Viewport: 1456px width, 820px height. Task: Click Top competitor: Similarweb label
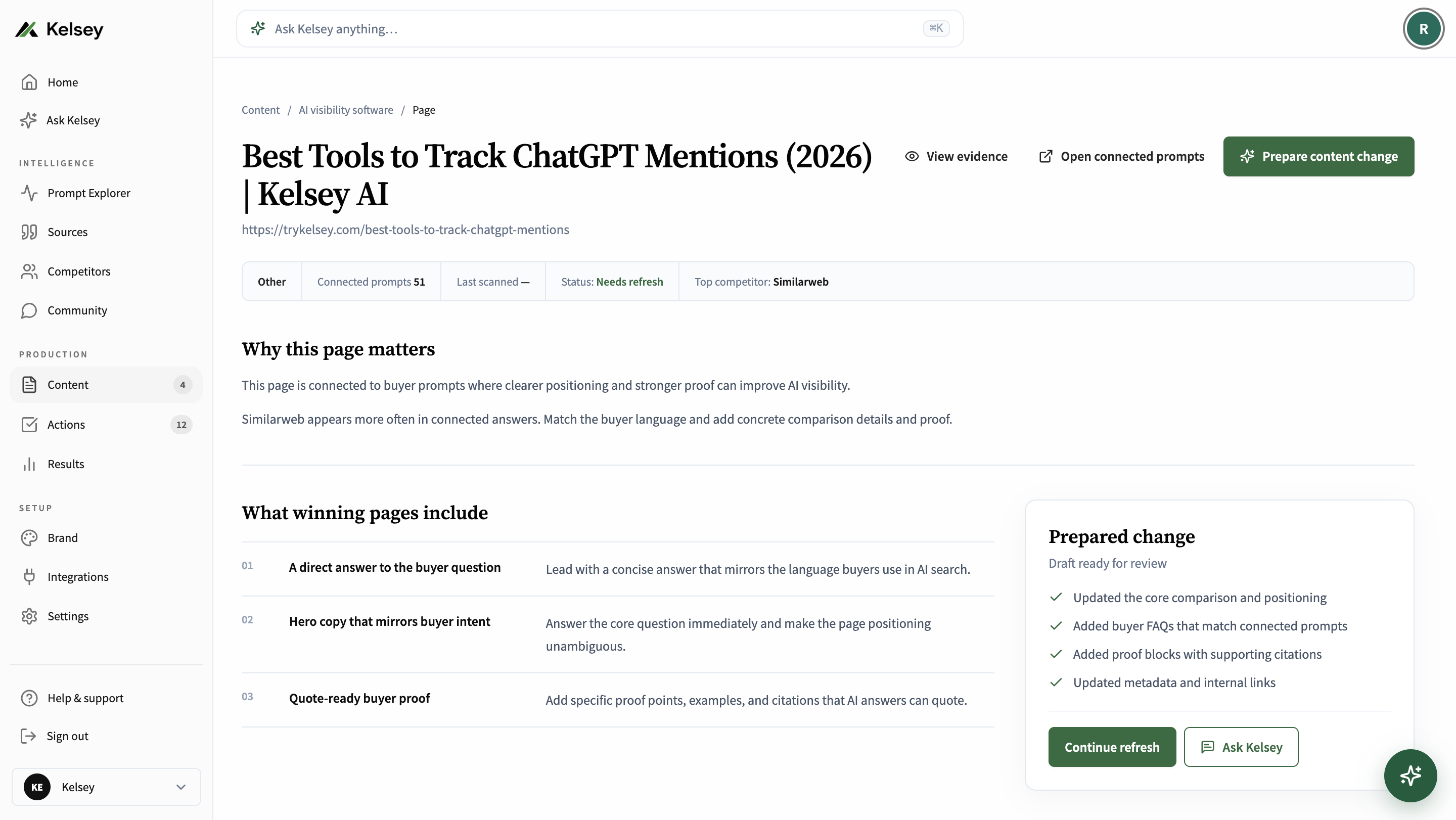pos(761,282)
